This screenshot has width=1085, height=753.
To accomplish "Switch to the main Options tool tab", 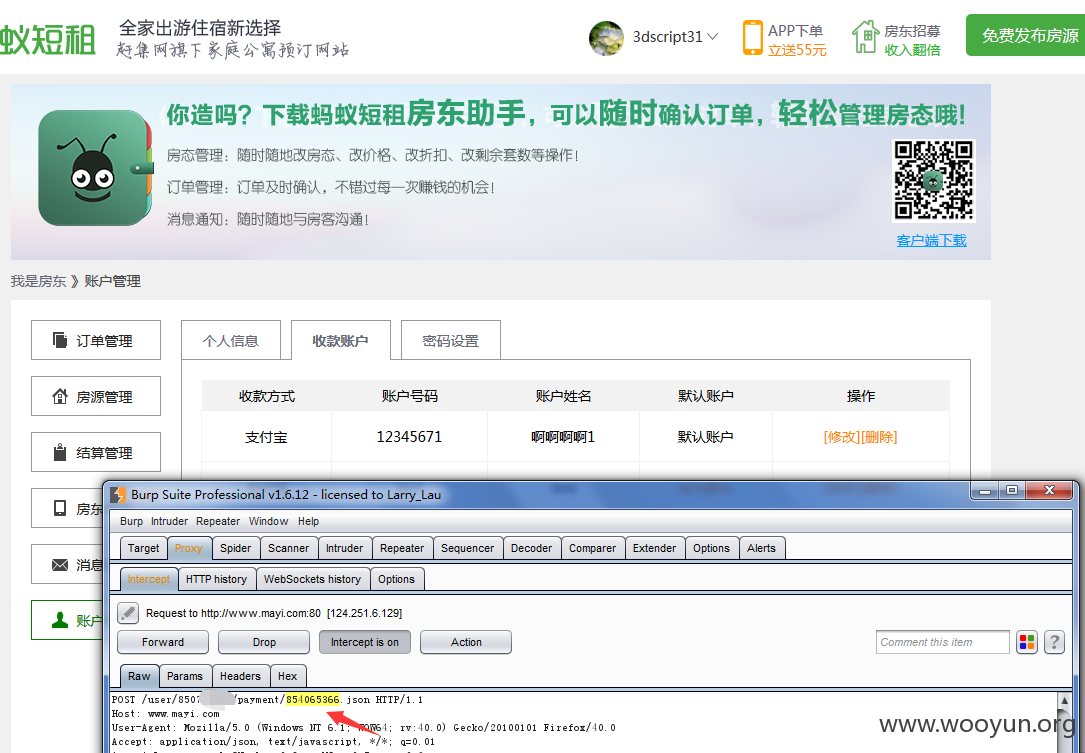I will pos(711,547).
